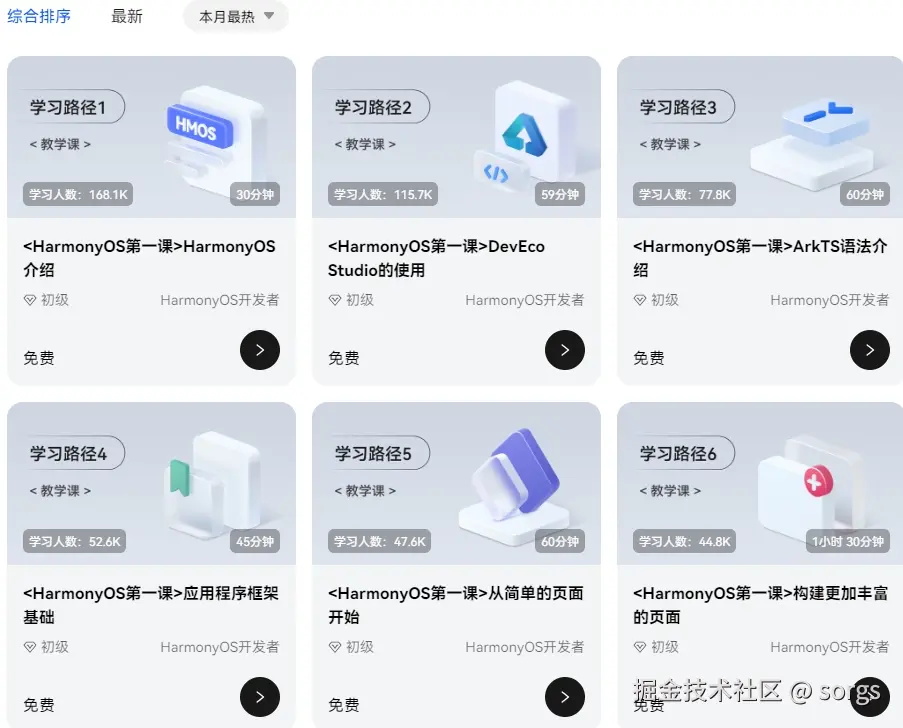Click the 初级 level icon on 从简单的页面开始 card
The image size is (903, 728).
pyautogui.click(x=335, y=647)
